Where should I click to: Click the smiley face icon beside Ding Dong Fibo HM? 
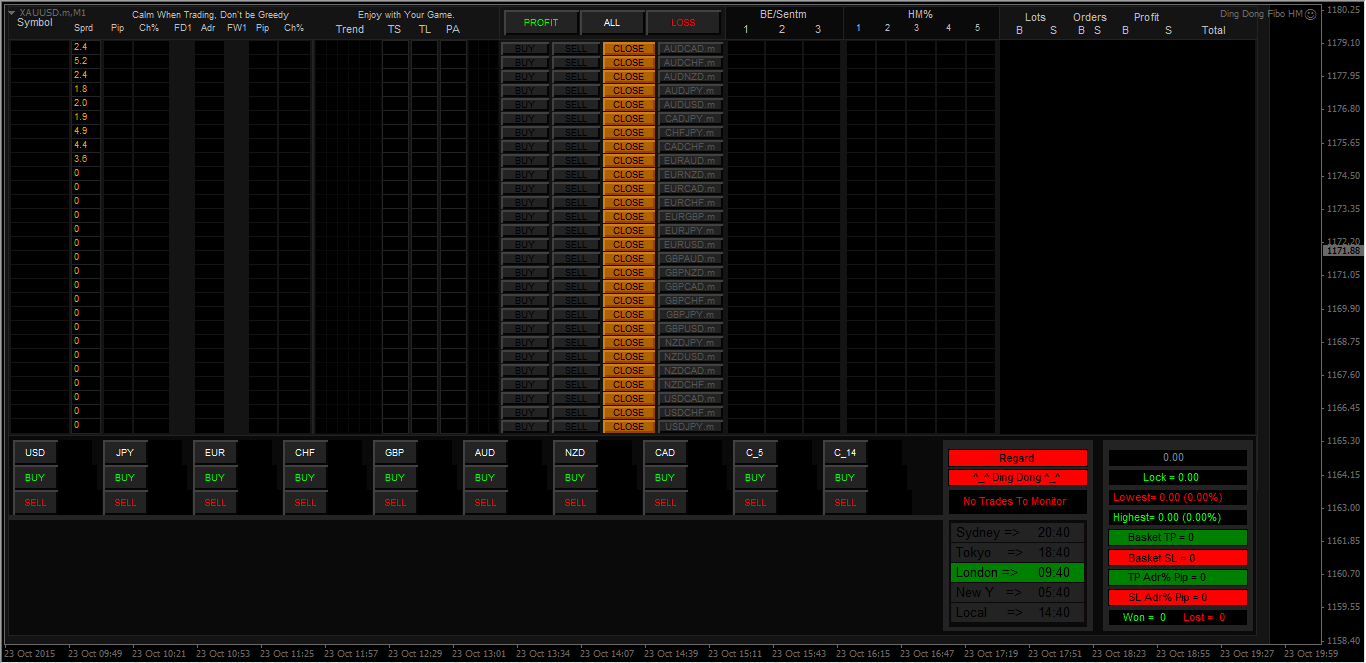point(1311,14)
